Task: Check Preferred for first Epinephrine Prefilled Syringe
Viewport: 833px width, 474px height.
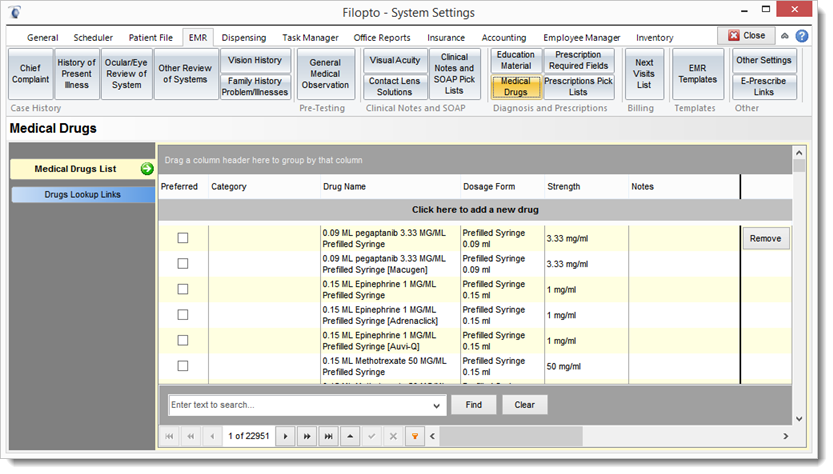Action: point(183,289)
